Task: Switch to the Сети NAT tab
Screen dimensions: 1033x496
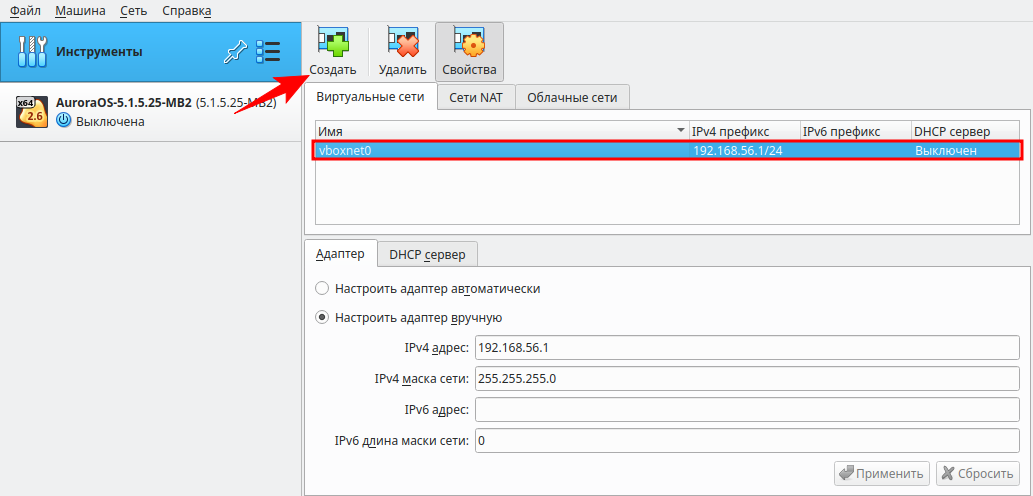Action: click(x=476, y=98)
